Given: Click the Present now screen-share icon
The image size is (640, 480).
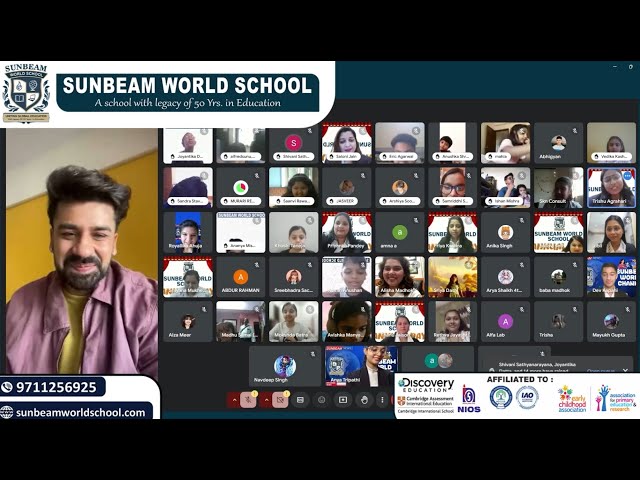Looking at the screenshot, I should tap(343, 400).
